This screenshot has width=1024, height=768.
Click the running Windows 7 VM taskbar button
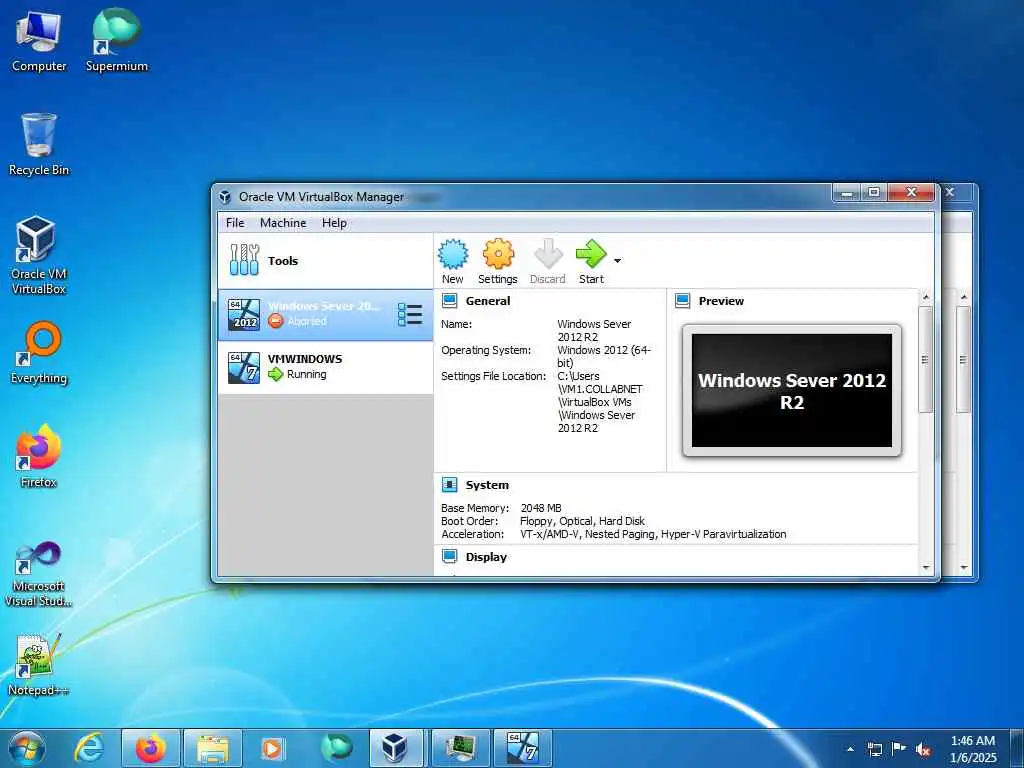tap(522, 748)
